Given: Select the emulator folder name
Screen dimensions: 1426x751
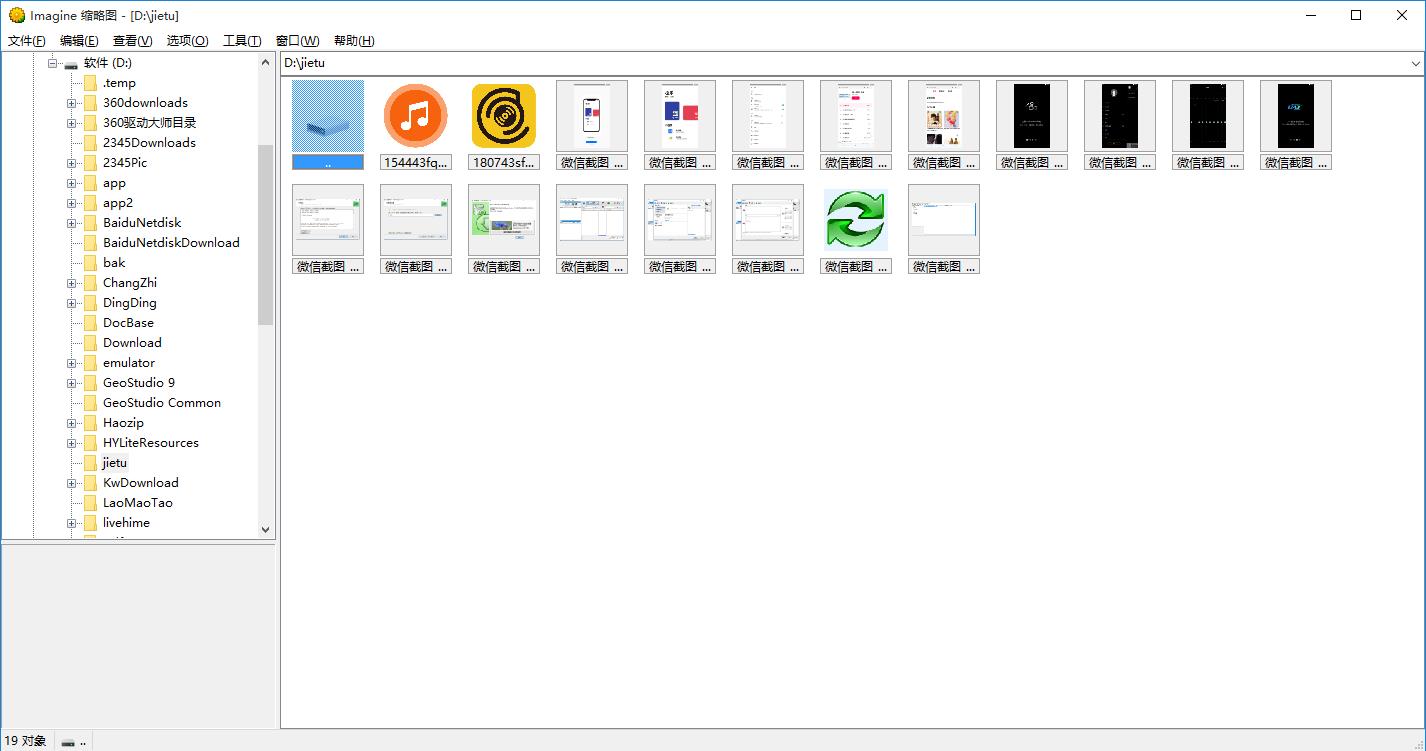Looking at the screenshot, I should click(x=129, y=363).
